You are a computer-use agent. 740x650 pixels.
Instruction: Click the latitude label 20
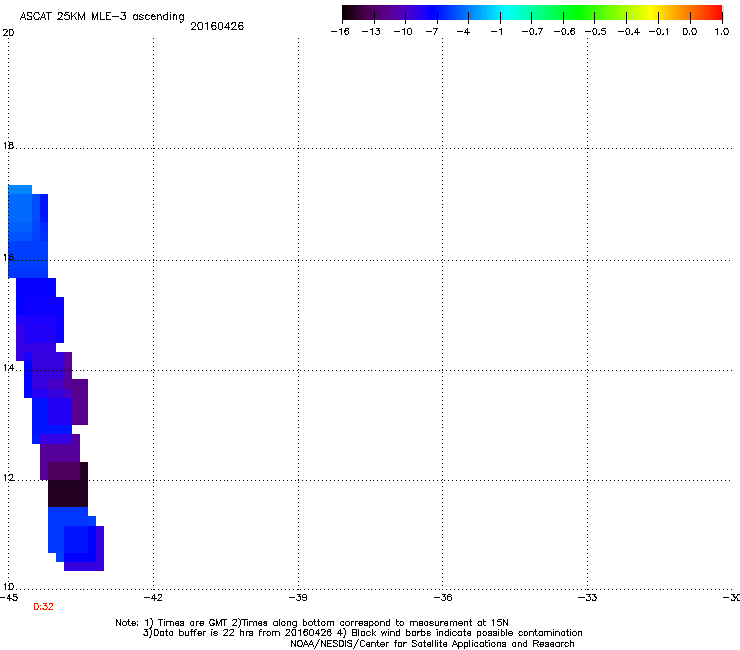click(x=8, y=33)
